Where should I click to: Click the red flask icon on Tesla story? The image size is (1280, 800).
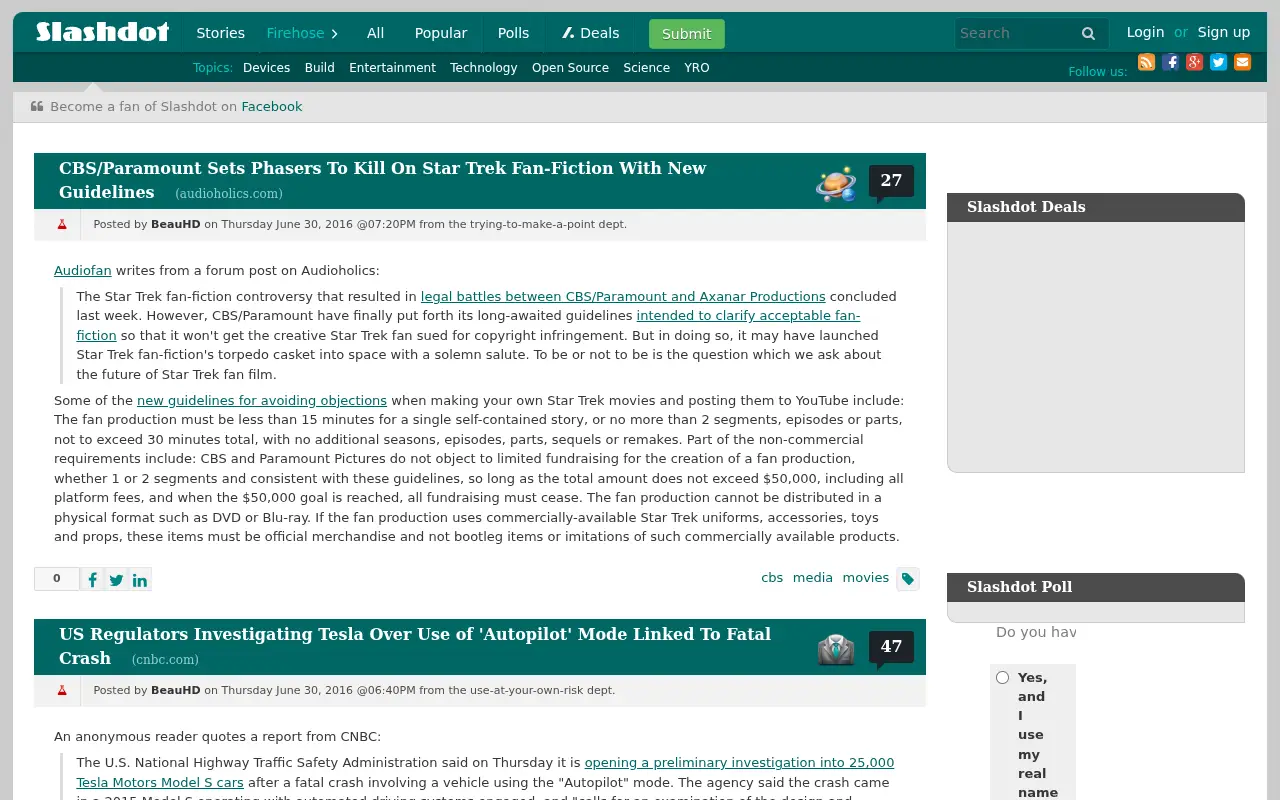point(62,691)
